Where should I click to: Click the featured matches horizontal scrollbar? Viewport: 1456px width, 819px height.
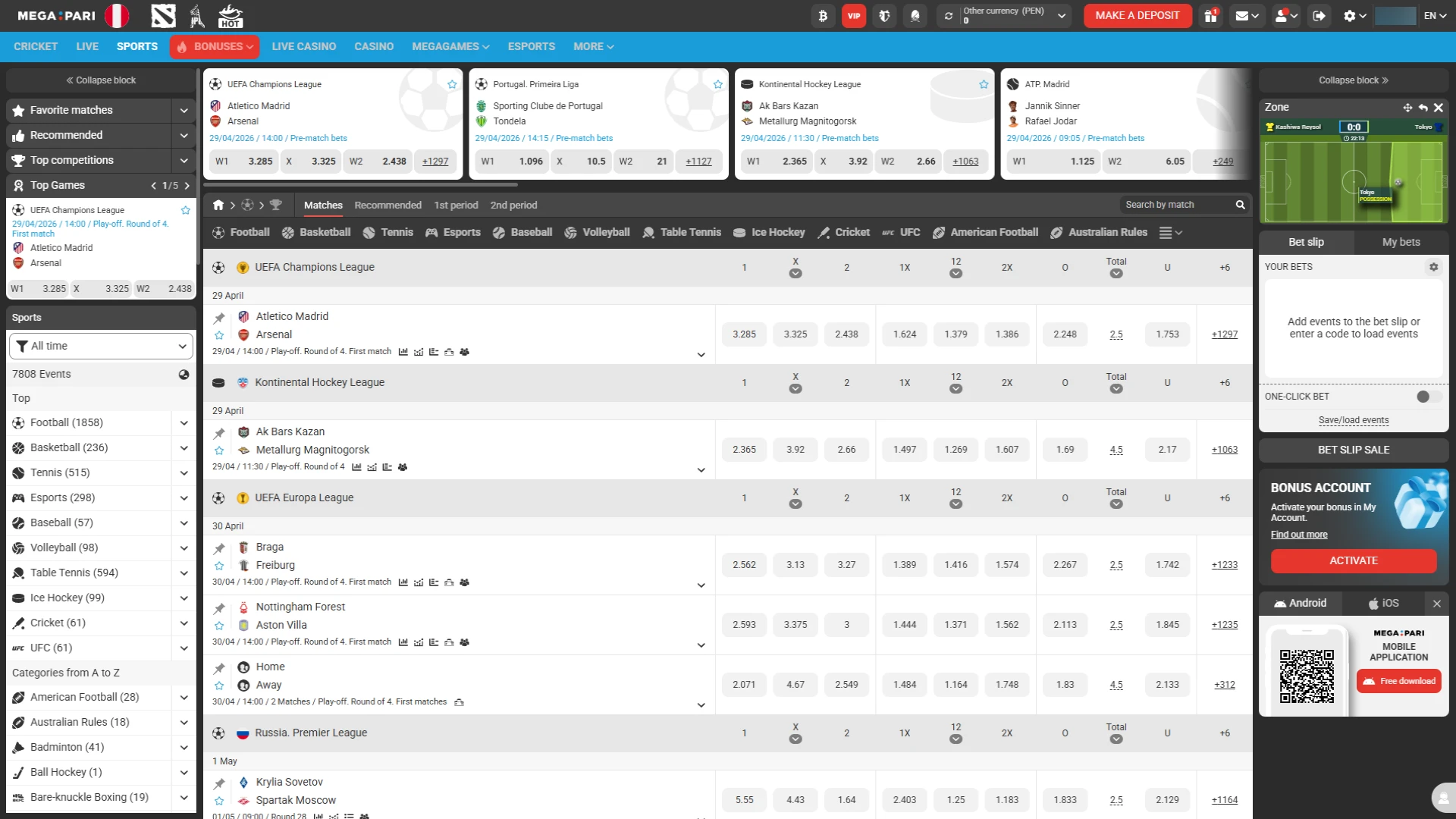361,184
